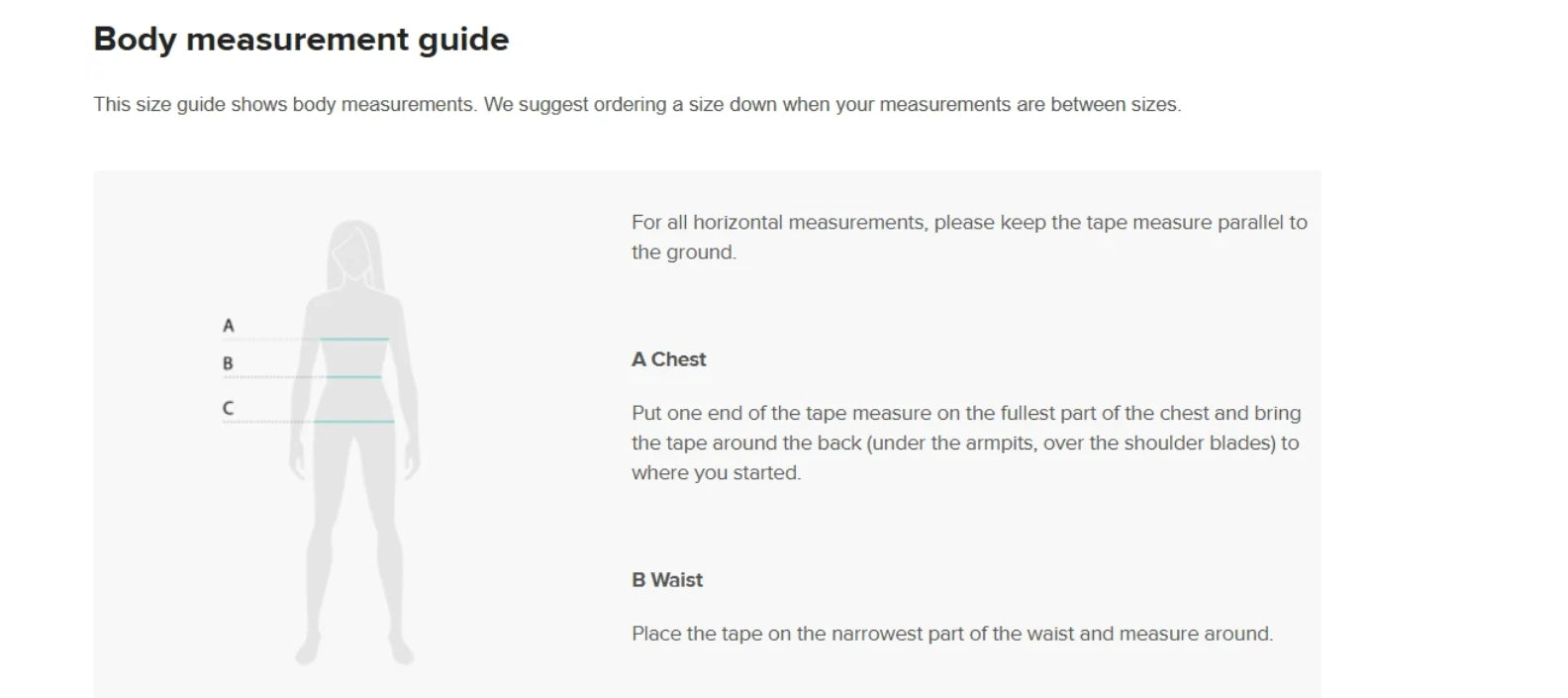The width and height of the screenshot is (1568, 698).
Task: Click the letter C marker on diagram
Action: 229,407
